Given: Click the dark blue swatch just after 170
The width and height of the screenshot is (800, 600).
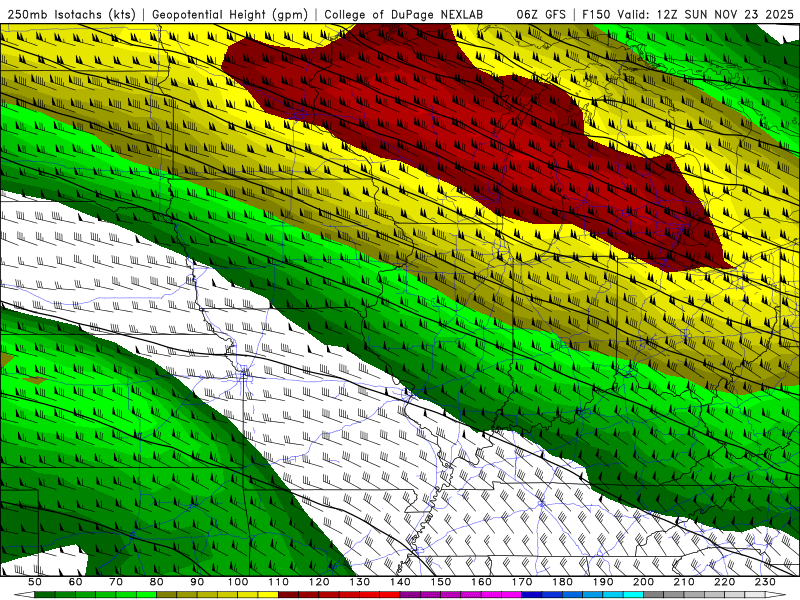Looking at the screenshot, I should 532,594.
